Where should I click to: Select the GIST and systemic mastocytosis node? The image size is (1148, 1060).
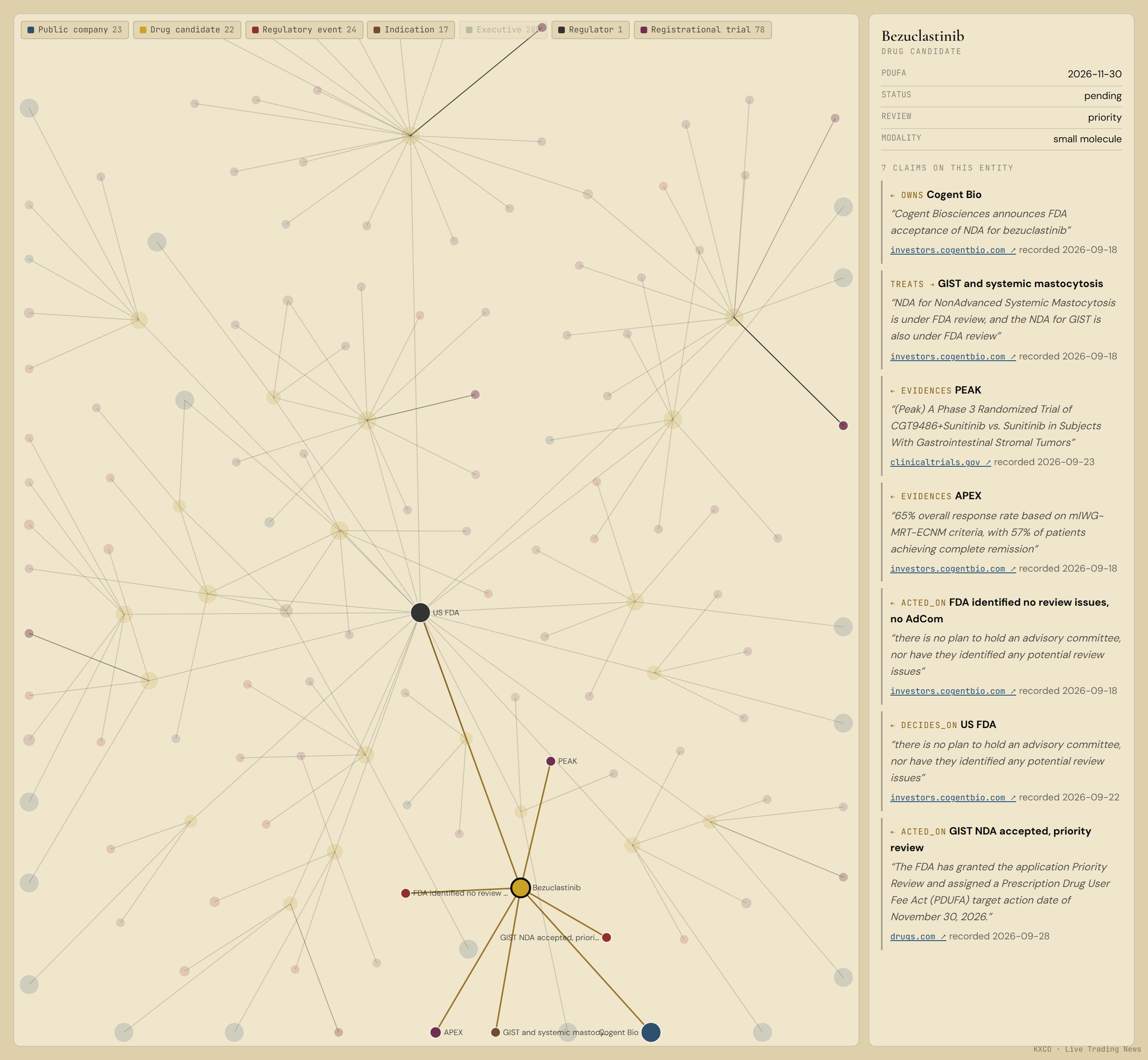pos(495,1032)
